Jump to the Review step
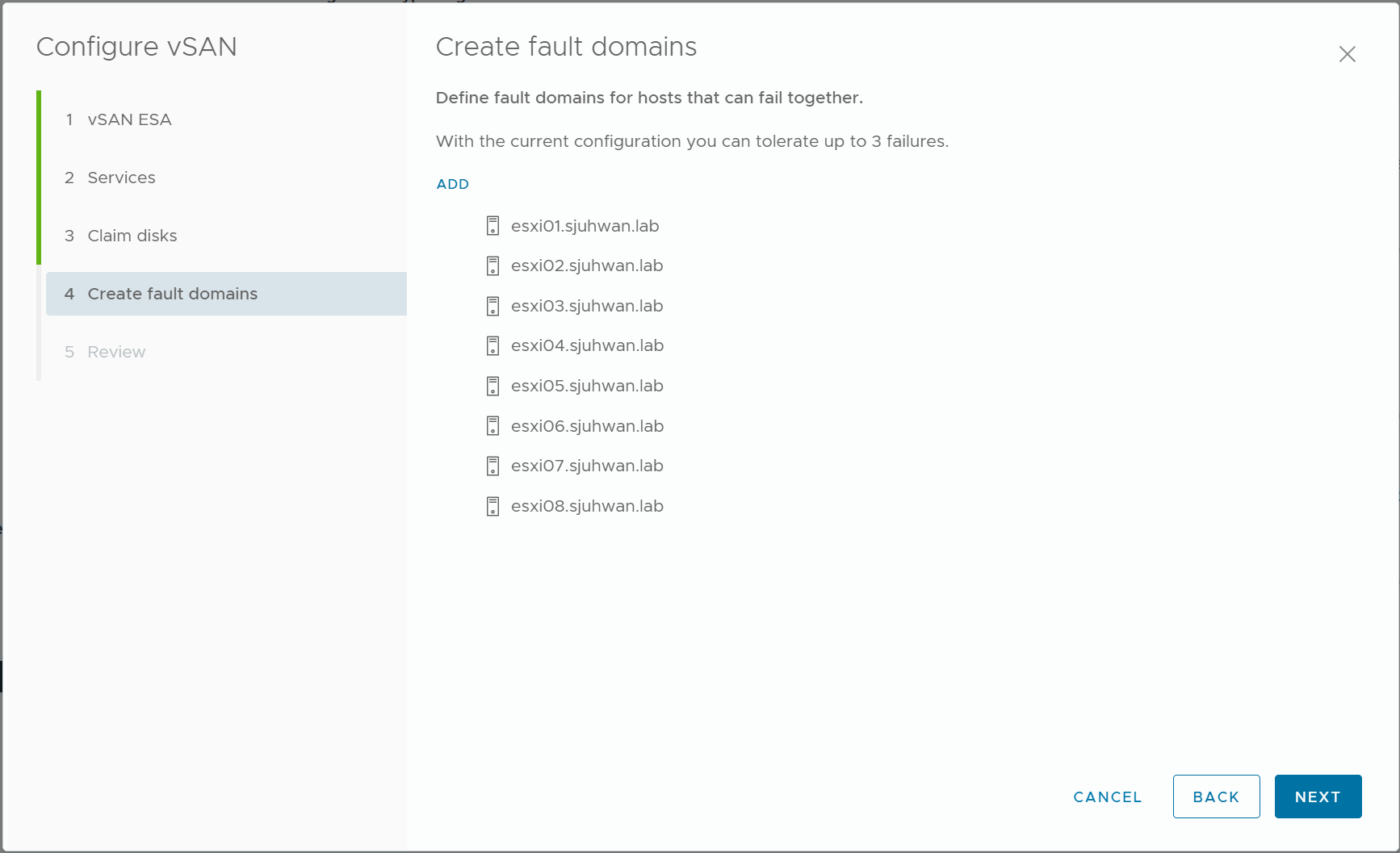 [116, 352]
